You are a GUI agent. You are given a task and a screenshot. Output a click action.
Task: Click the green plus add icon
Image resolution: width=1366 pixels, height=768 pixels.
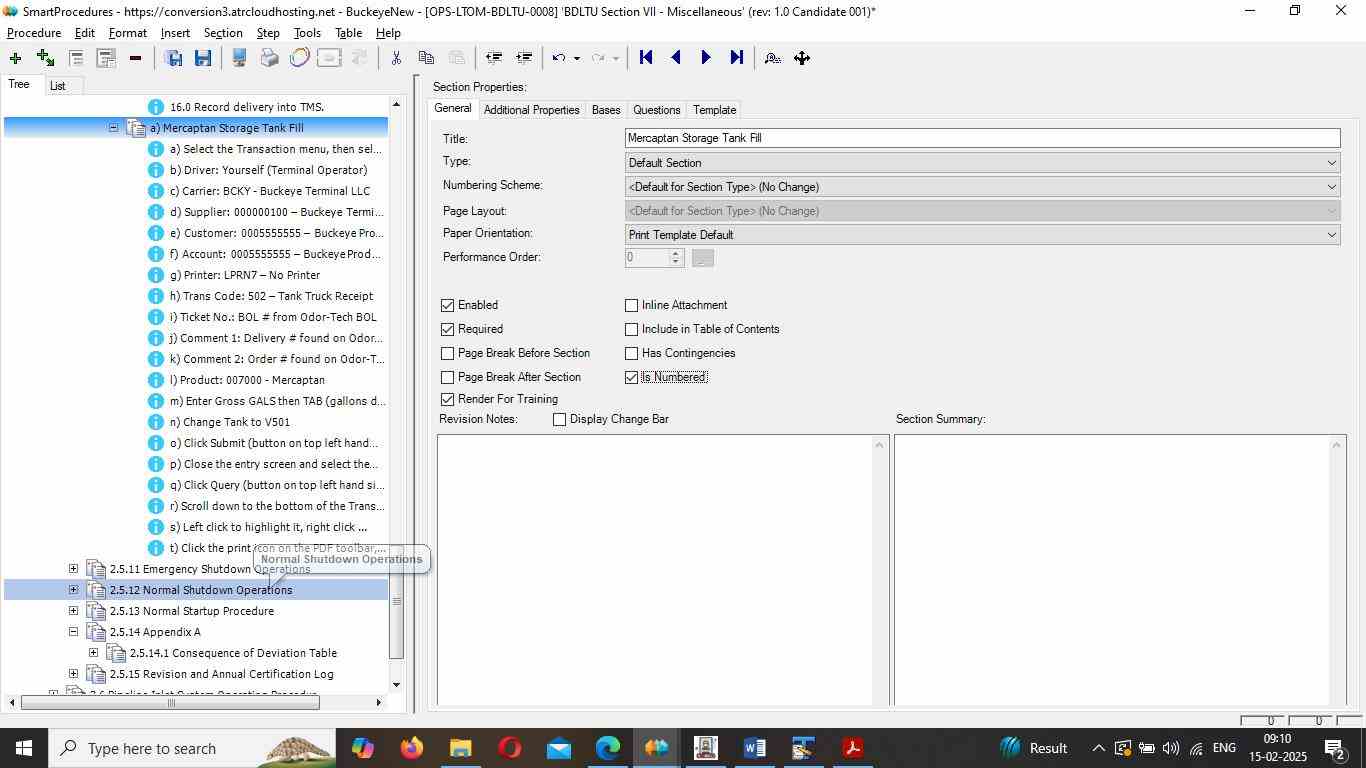[15, 58]
